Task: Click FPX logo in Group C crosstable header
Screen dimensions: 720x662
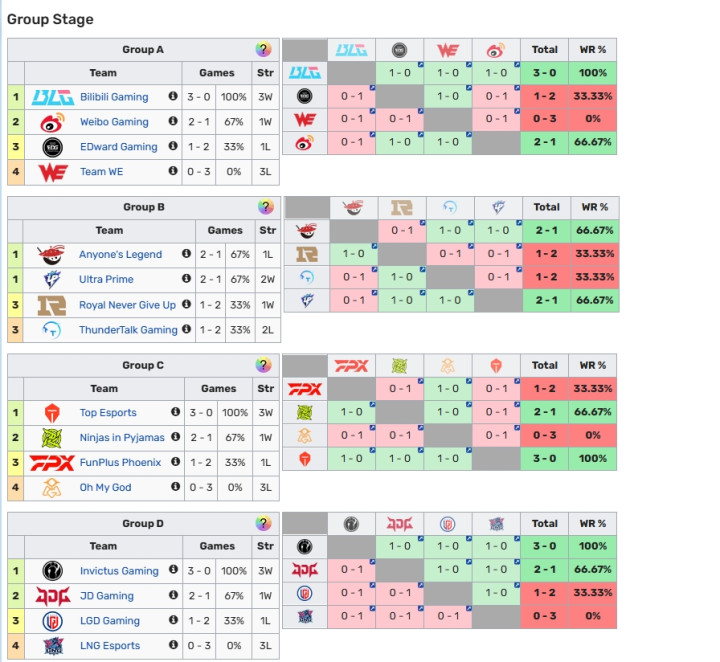Action: pos(351,366)
